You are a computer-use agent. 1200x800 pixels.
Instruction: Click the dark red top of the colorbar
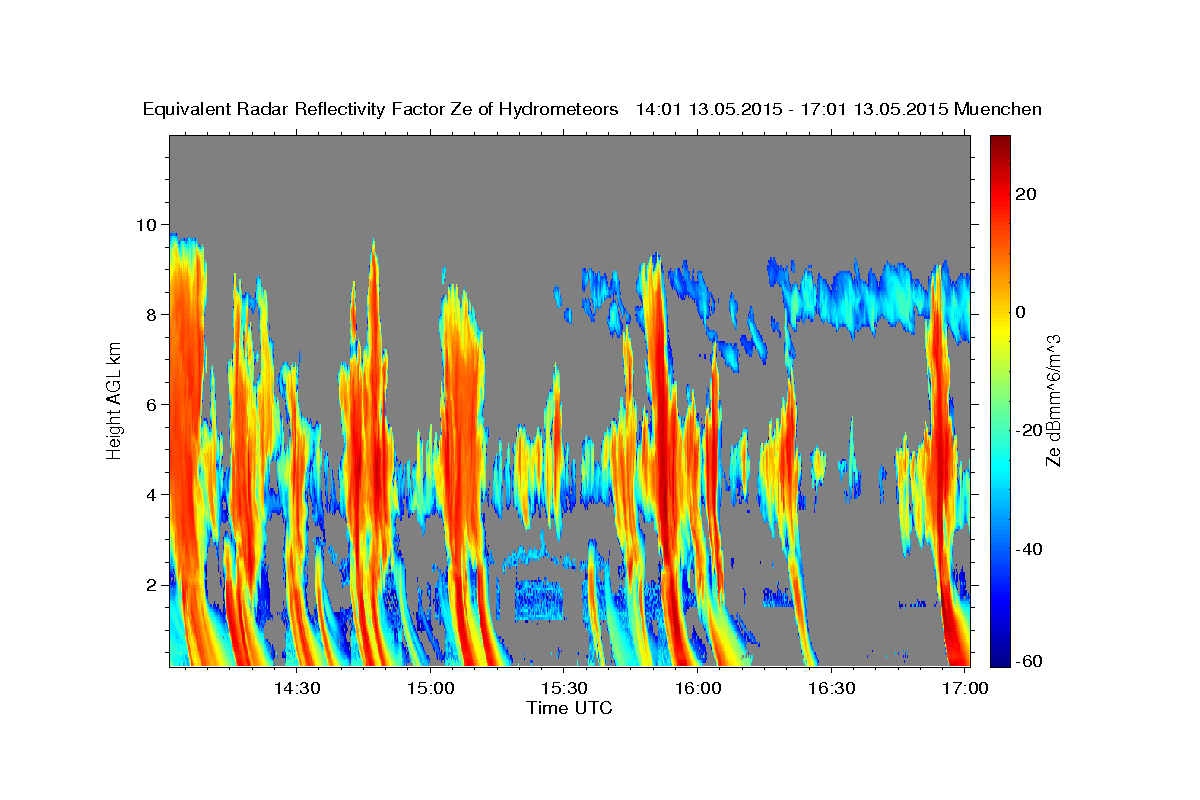(x=1000, y=143)
